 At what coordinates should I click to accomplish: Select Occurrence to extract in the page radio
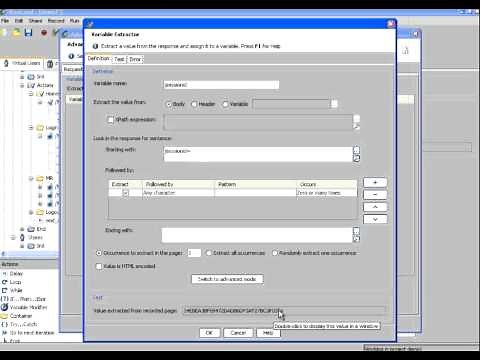pyautogui.click(x=99, y=253)
